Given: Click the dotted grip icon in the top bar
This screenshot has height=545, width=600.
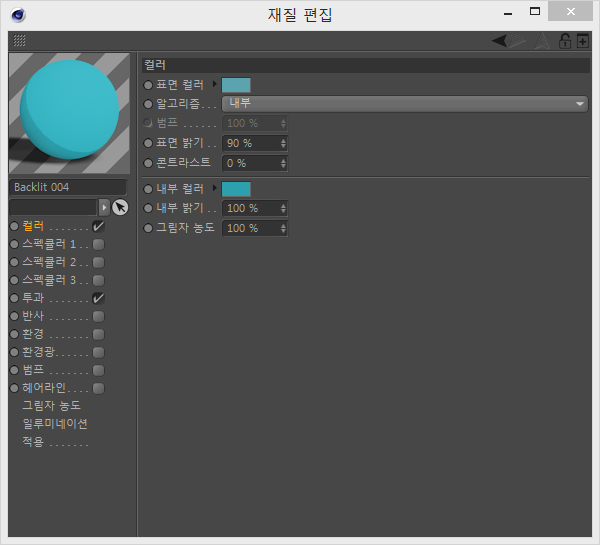Looking at the screenshot, I should pos(19,40).
